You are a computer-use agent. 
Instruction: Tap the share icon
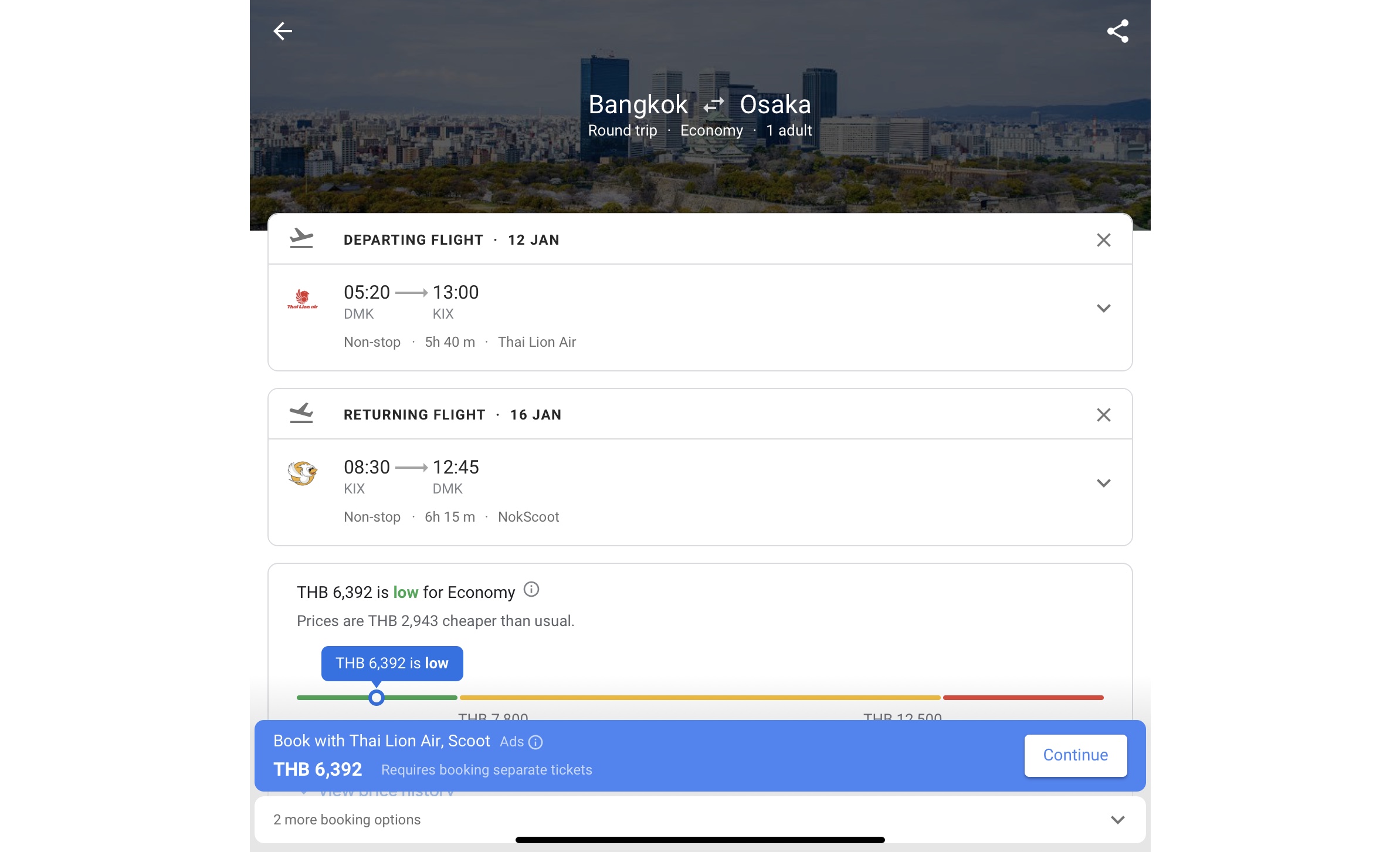(x=1117, y=31)
